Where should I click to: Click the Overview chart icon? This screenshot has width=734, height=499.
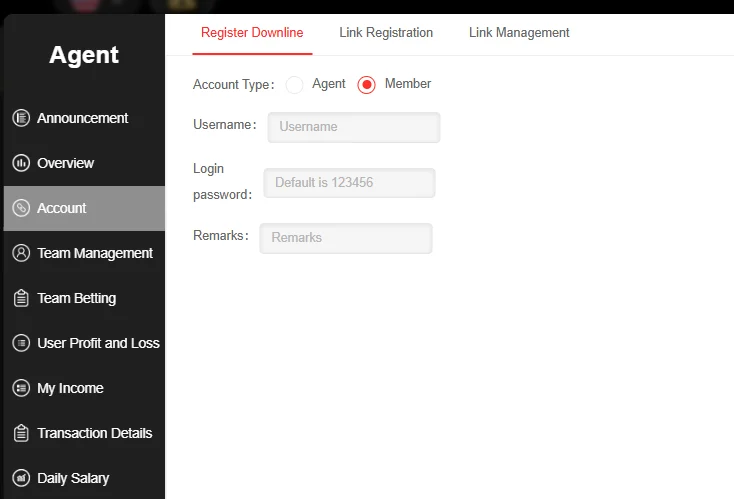pyautogui.click(x=21, y=163)
